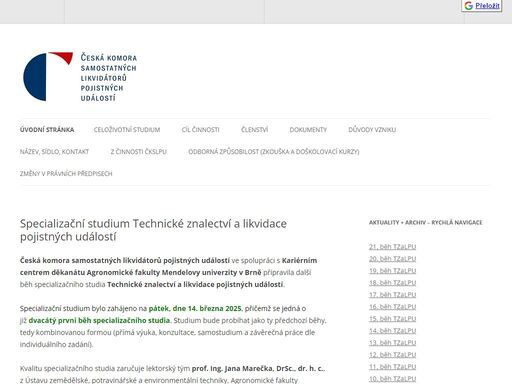Click green text 'pátek, dne 14. března 2025'
The width and height of the screenshot is (512, 384).
[195, 308]
